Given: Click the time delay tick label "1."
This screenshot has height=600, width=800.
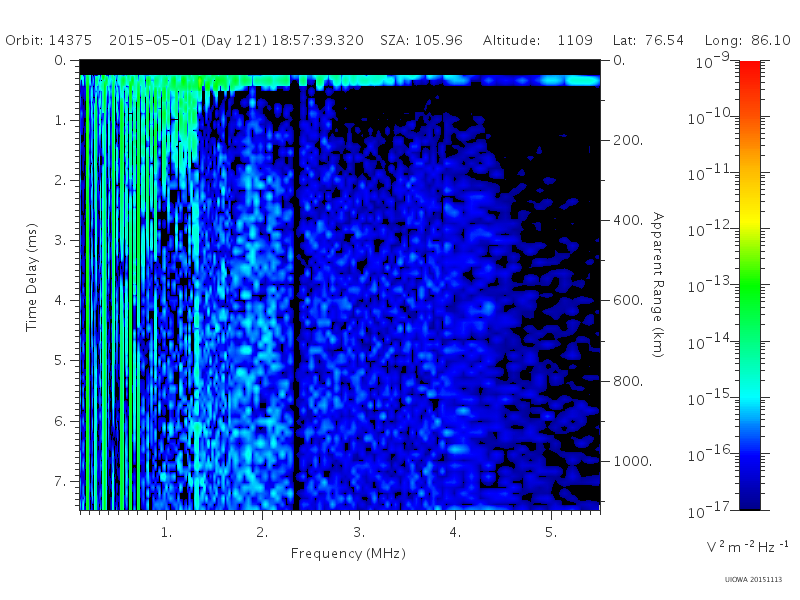Looking at the screenshot, I should point(60,120).
